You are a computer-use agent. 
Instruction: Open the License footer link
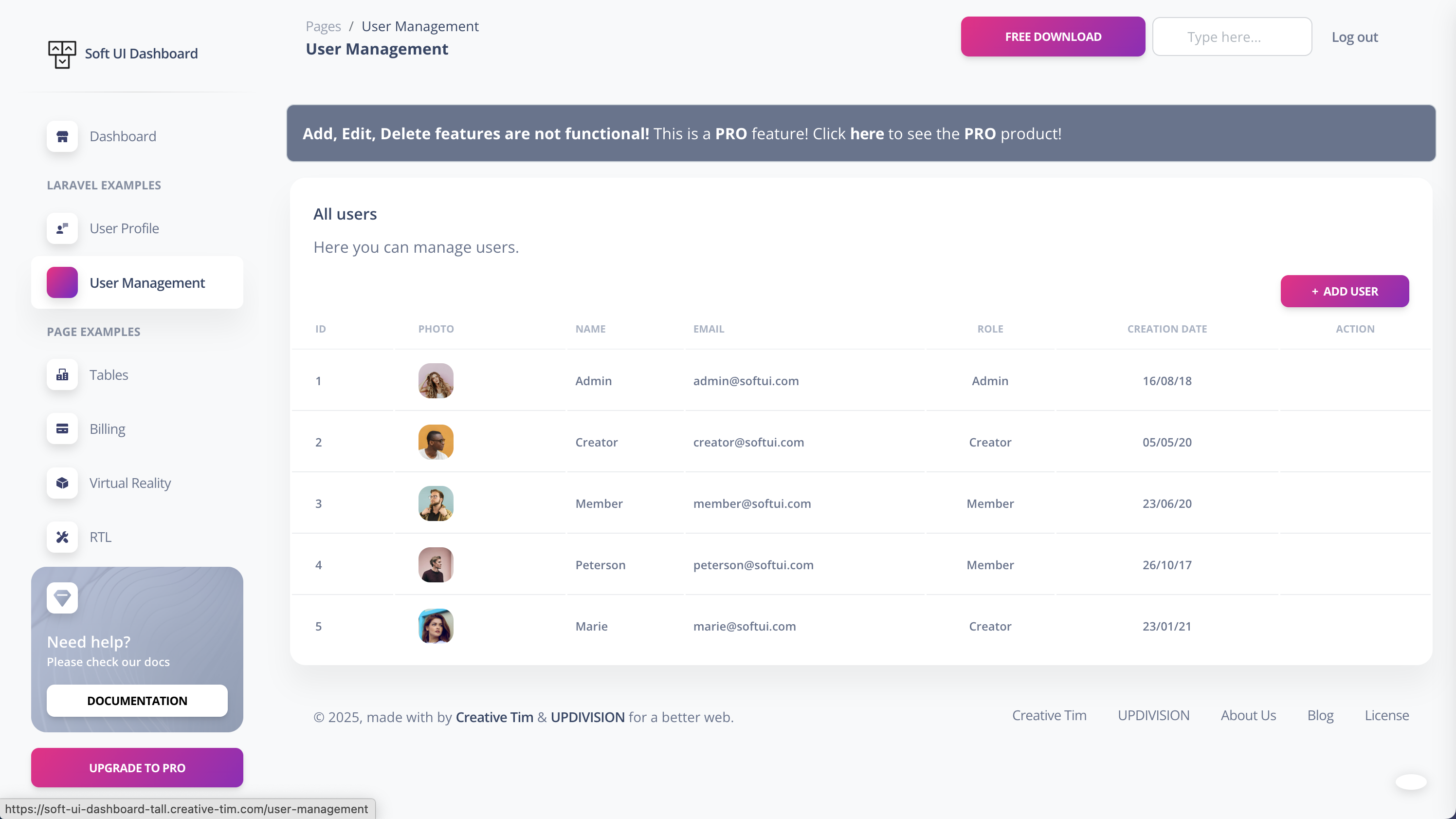click(x=1386, y=715)
